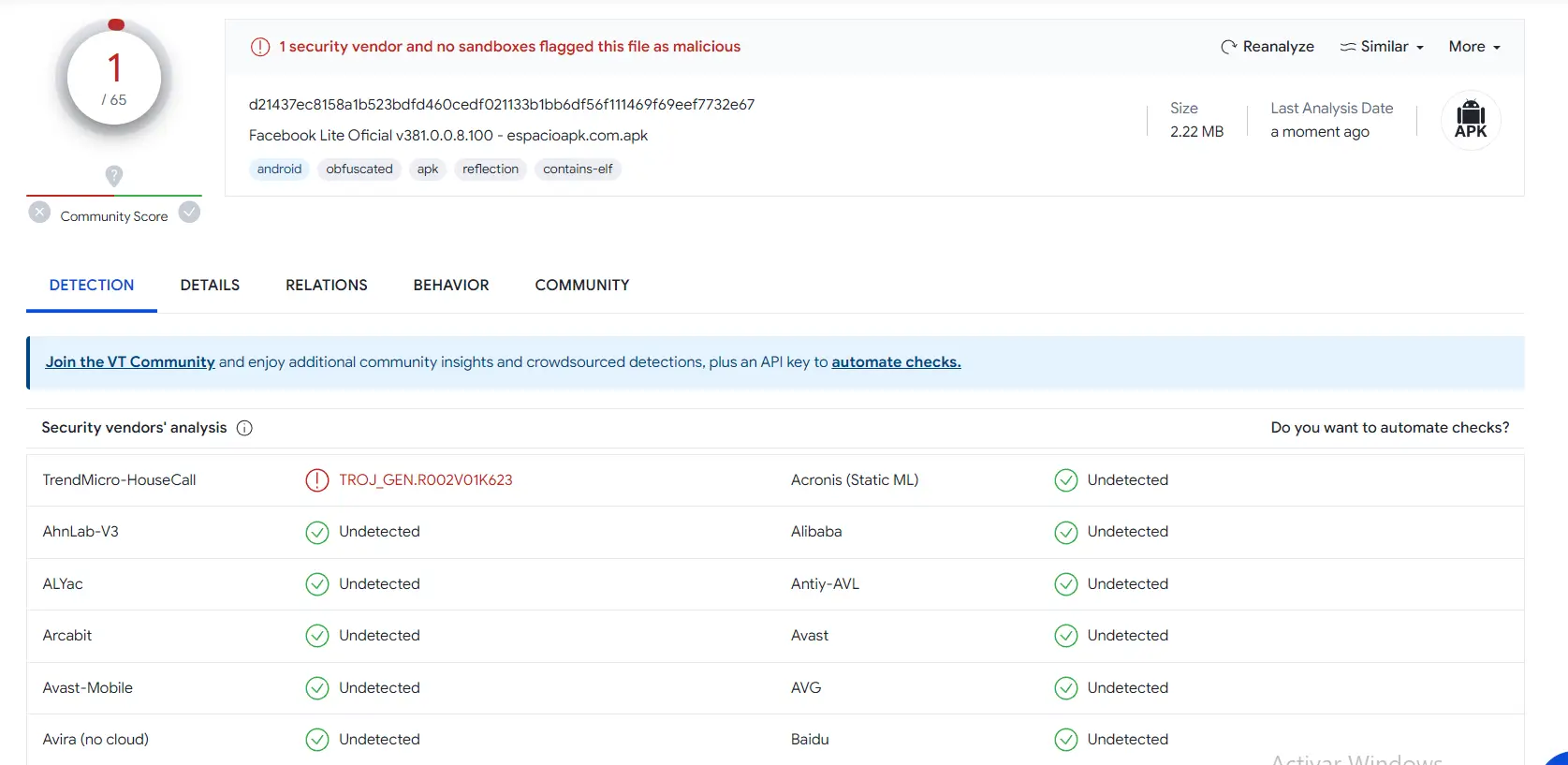Click the Alibaba undetected check icon
This screenshot has width=1568, height=765.
(x=1065, y=532)
